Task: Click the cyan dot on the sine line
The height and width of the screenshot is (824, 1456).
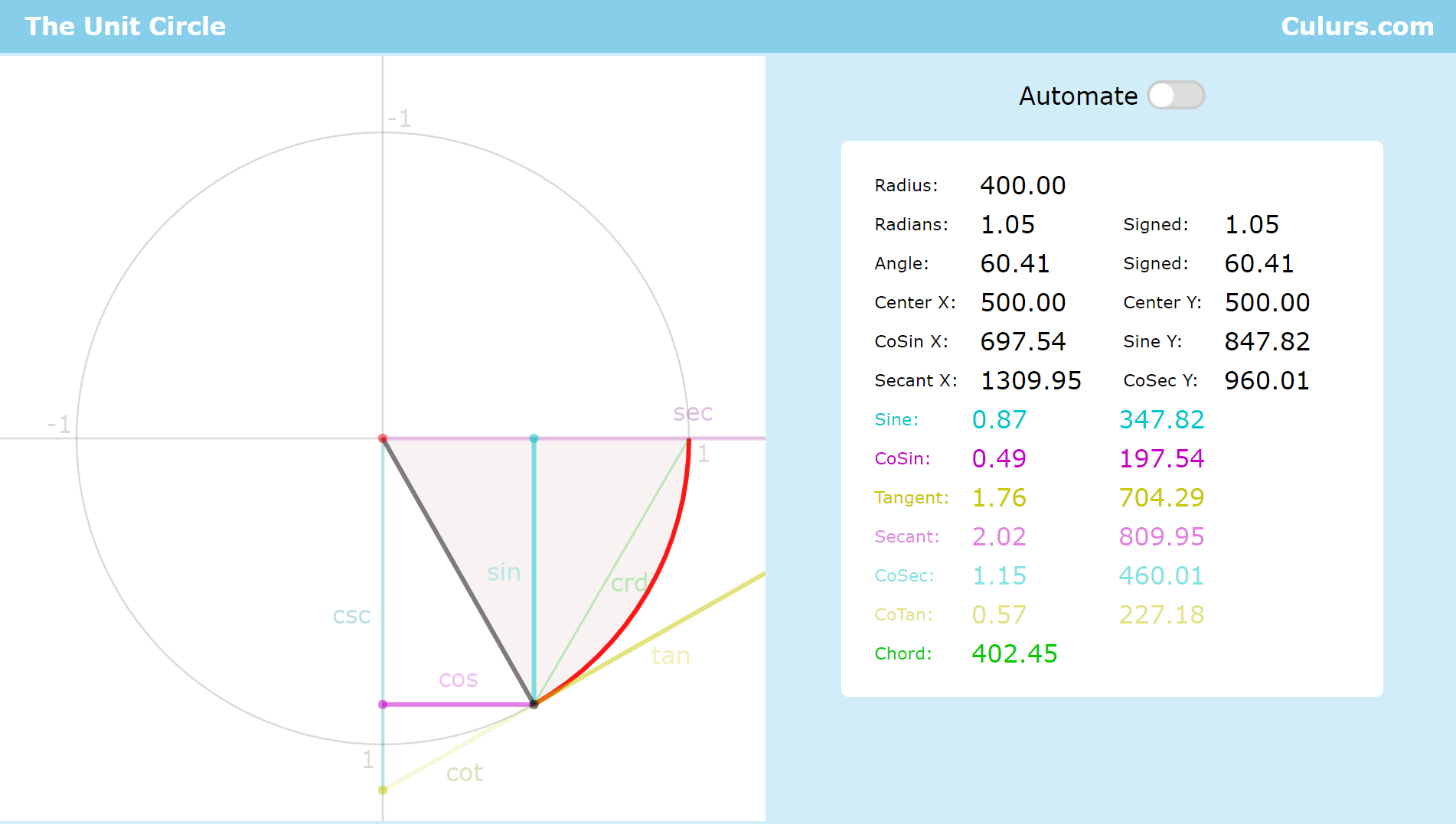Action: pyautogui.click(x=534, y=438)
